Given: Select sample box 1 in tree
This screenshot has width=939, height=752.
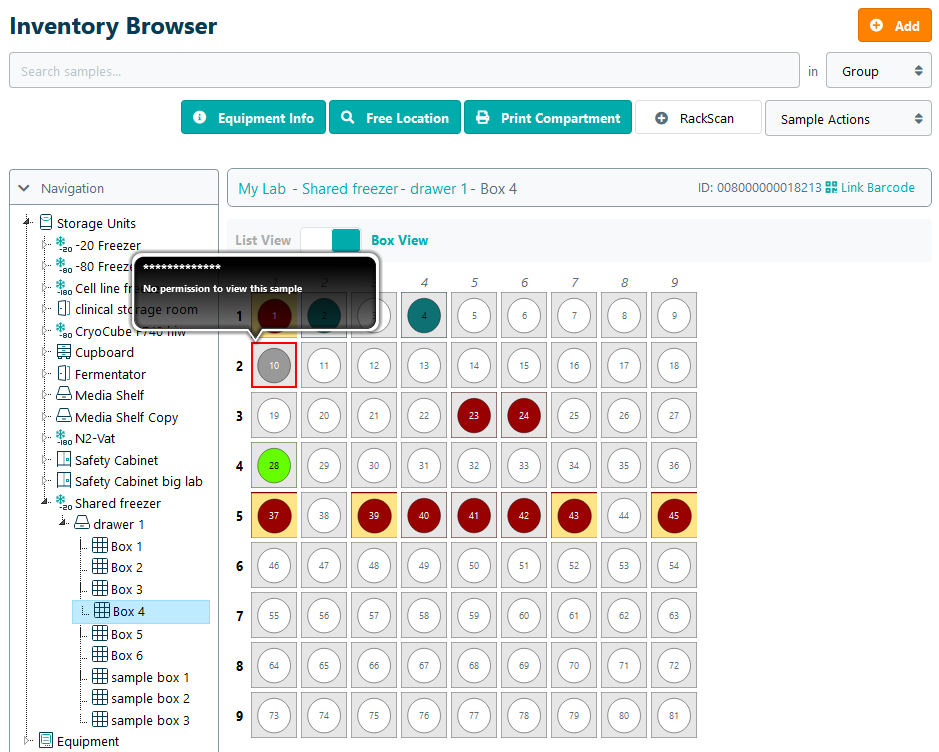Looking at the screenshot, I should (150, 677).
